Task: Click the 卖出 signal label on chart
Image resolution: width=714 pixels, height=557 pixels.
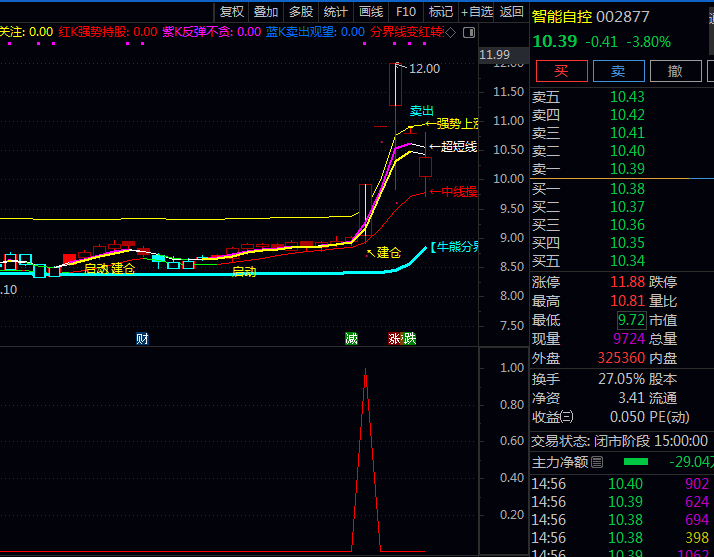Action: [x=422, y=110]
